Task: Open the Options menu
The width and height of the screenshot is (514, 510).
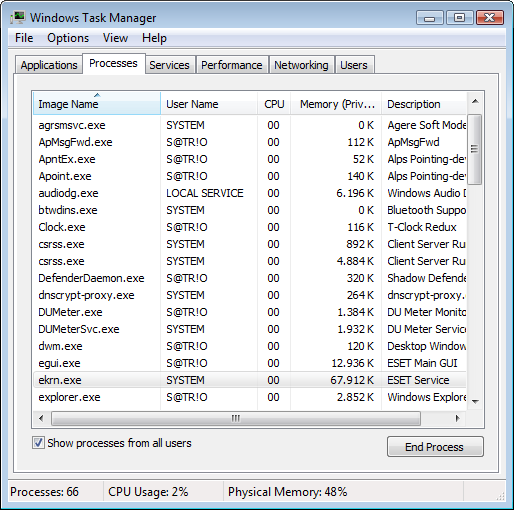Action: point(68,38)
